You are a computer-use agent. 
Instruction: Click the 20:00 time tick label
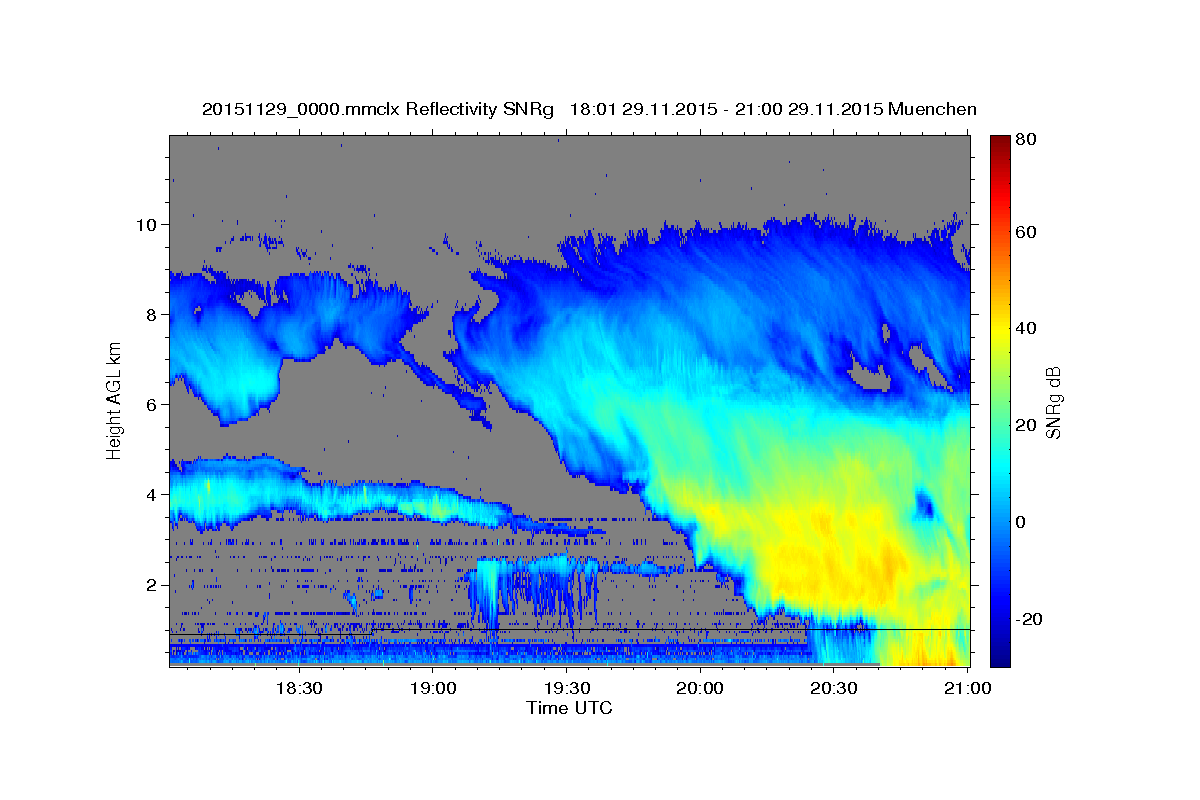(x=700, y=688)
